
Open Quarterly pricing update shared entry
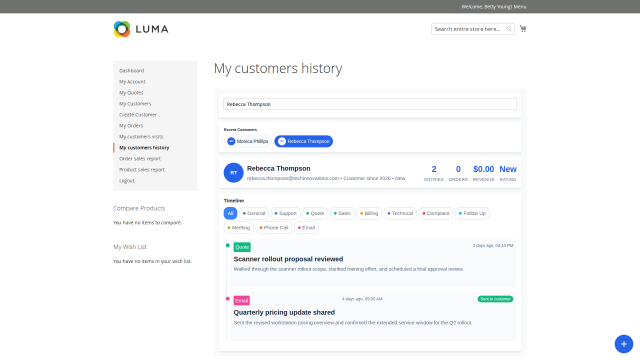click(x=284, y=312)
